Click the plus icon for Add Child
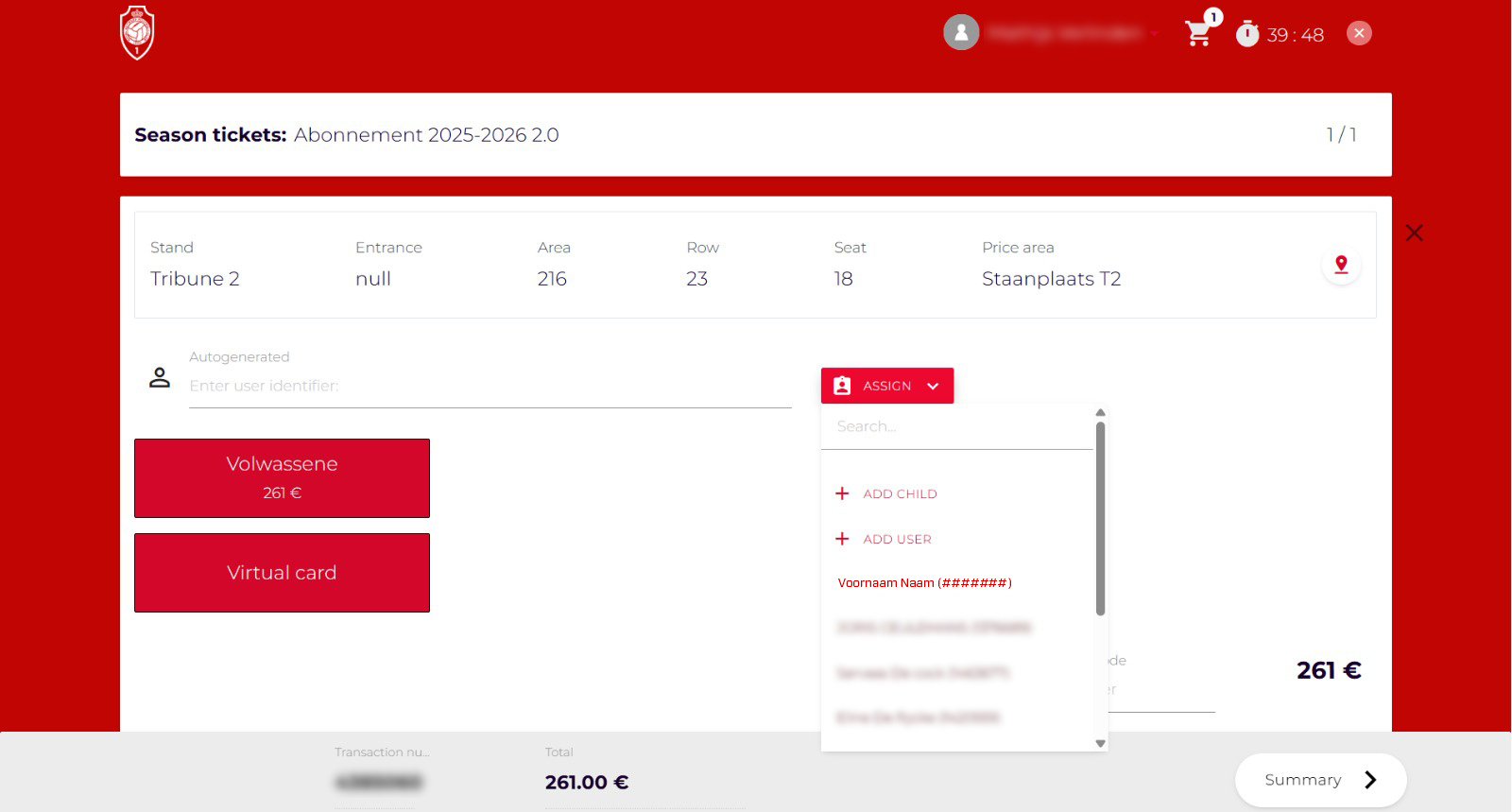 (x=842, y=493)
